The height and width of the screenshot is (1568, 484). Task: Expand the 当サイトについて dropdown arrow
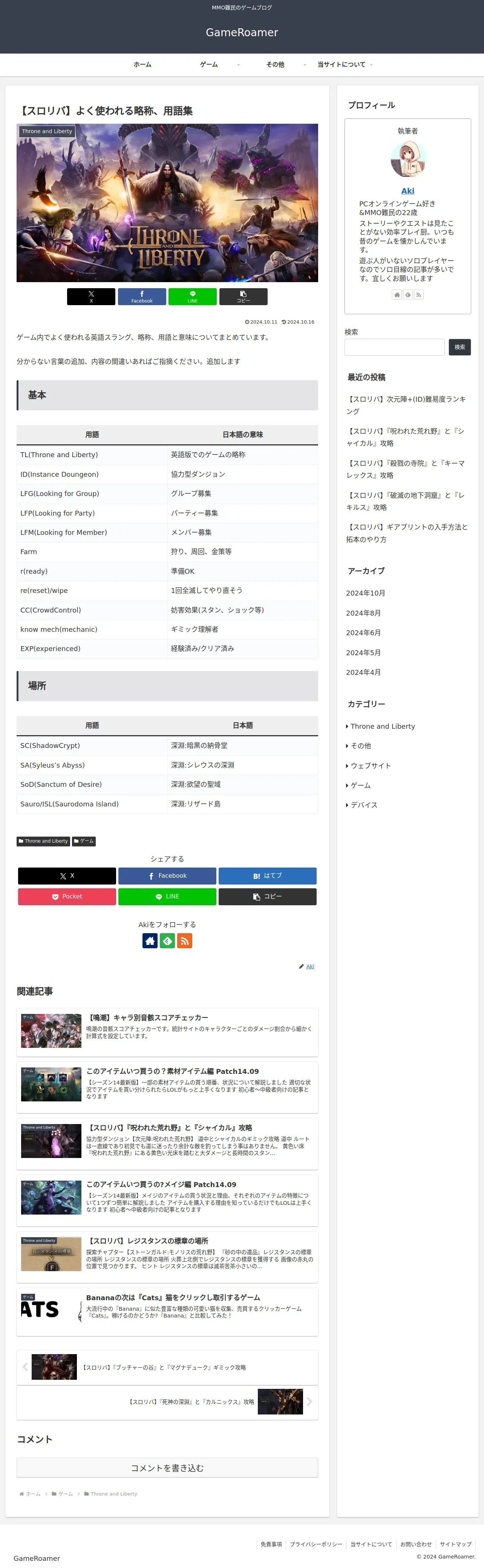[371, 65]
